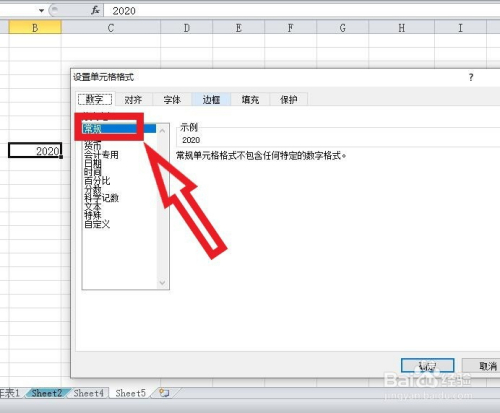Select column C header
Image resolution: width=500 pixels, height=413 pixels.
point(111,28)
